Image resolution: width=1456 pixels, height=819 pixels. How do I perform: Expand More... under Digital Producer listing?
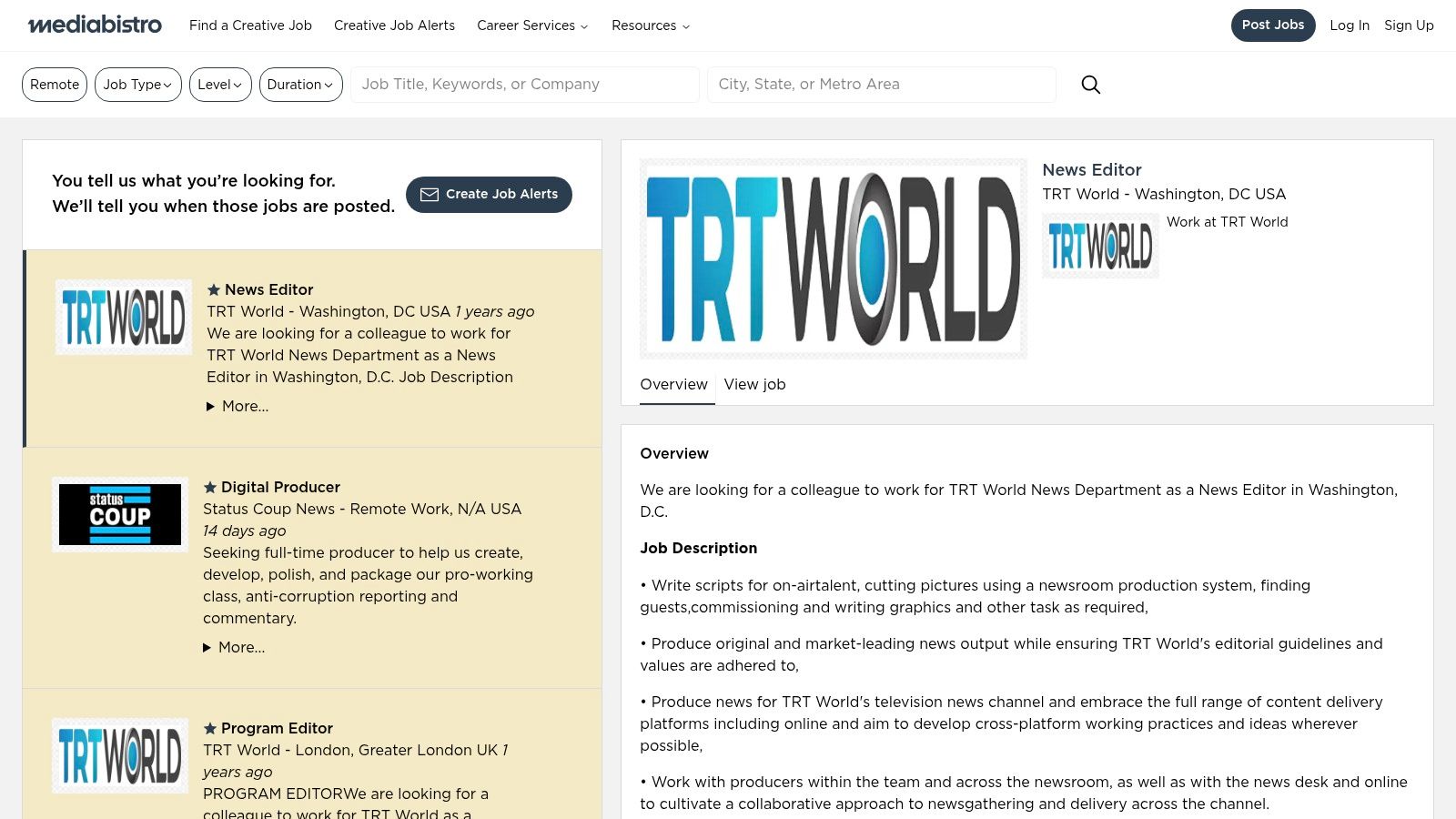(234, 647)
